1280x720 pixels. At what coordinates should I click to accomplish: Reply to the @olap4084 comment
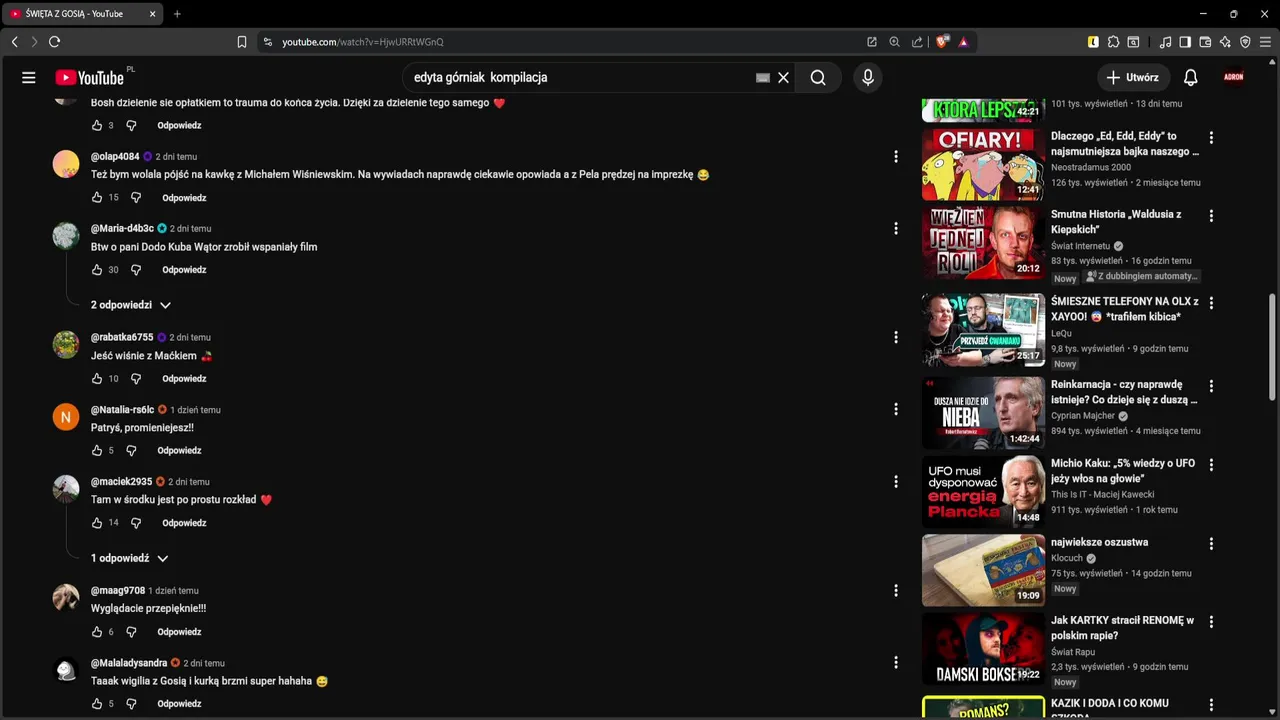(x=184, y=198)
